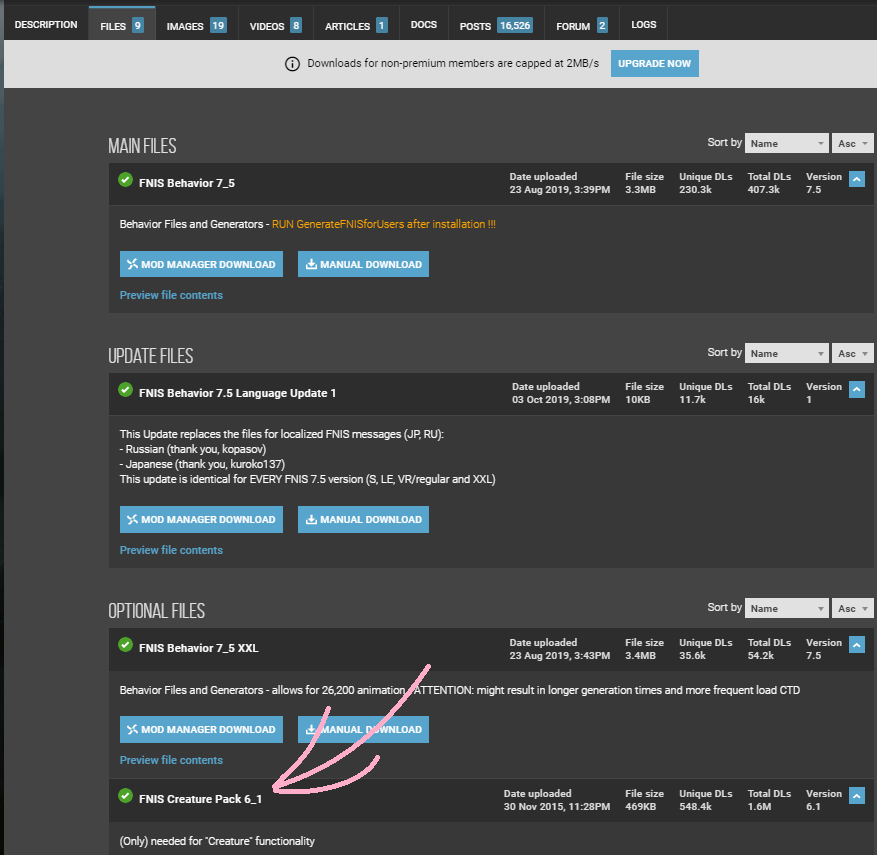Collapse the FNIS Behavior 7_5 XXL entry
877x855 pixels.
pos(856,646)
